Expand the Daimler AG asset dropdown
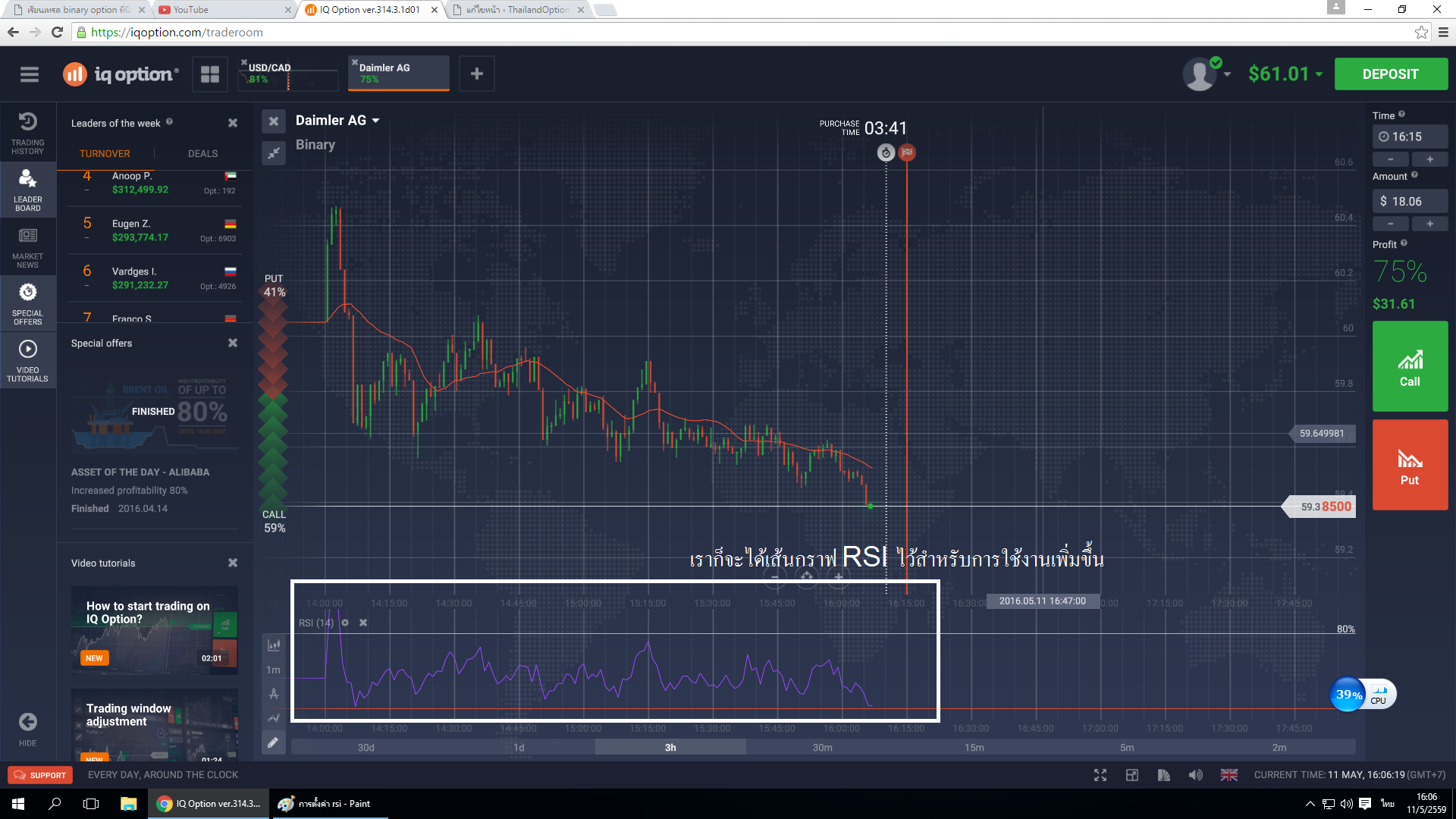This screenshot has height=819, width=1456. (375, 121)
